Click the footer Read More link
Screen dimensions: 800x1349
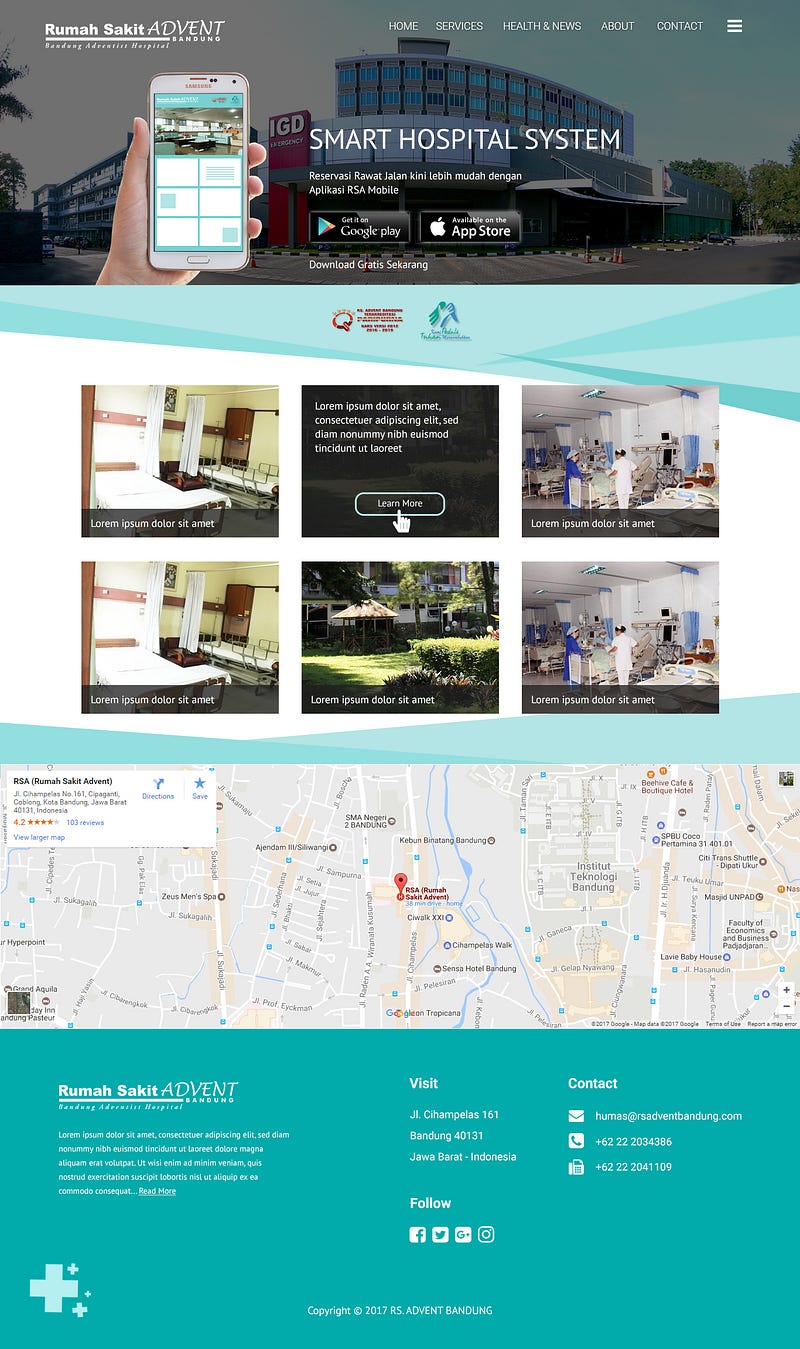[x=157, y=1191]
